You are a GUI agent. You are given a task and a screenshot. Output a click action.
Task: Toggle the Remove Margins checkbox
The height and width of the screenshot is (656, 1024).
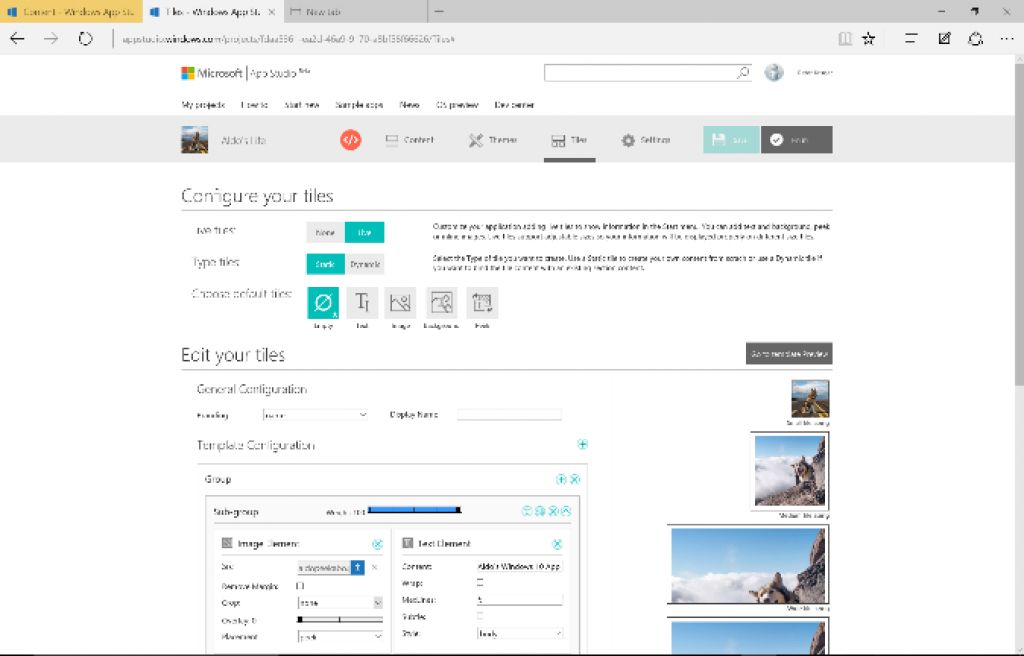pyautogui.click(x=301, y=585)
